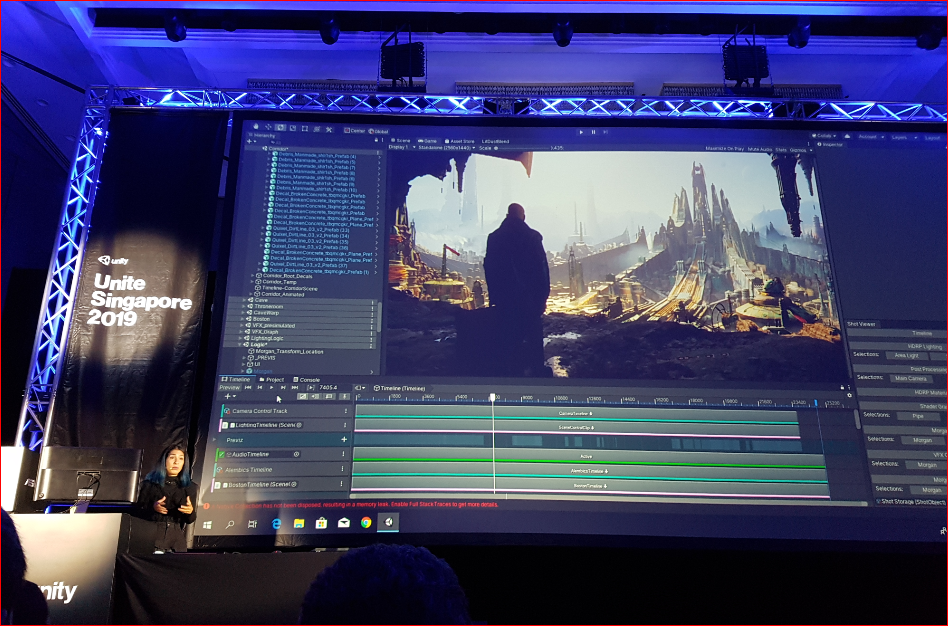Toggle Mute Audio in Game view
Screen dimensions: 948x626
[x=760, y=149]
